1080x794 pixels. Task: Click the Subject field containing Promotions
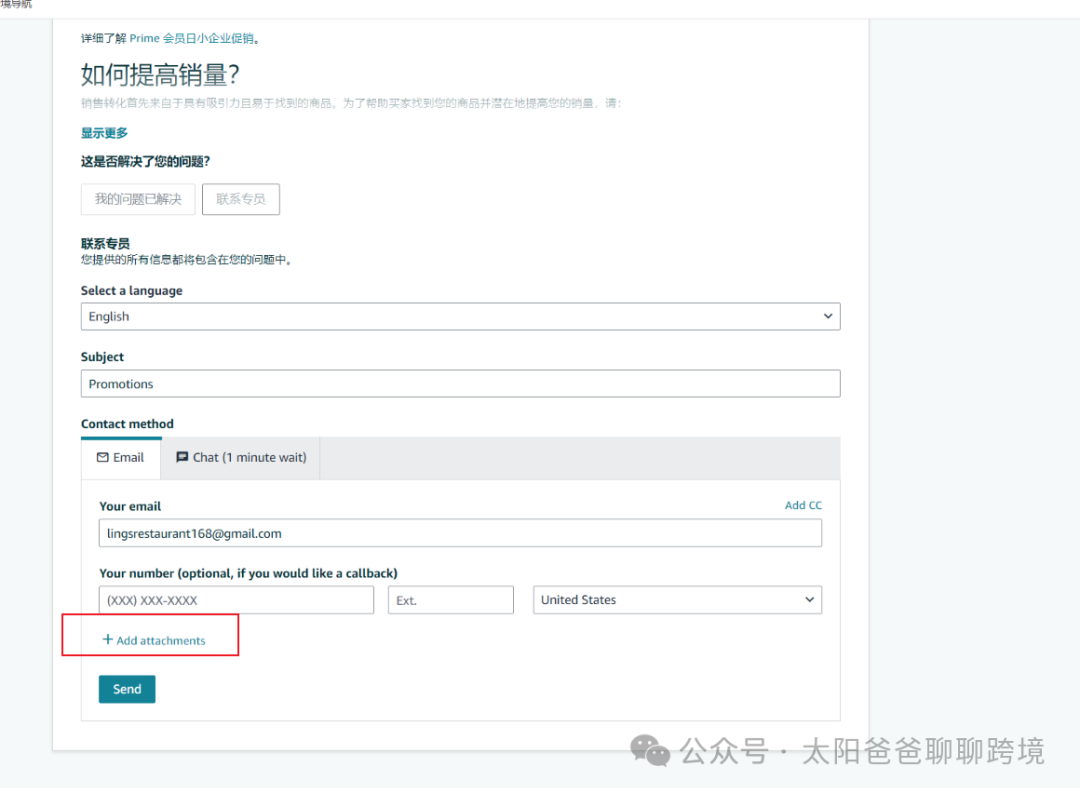[460, 384]
